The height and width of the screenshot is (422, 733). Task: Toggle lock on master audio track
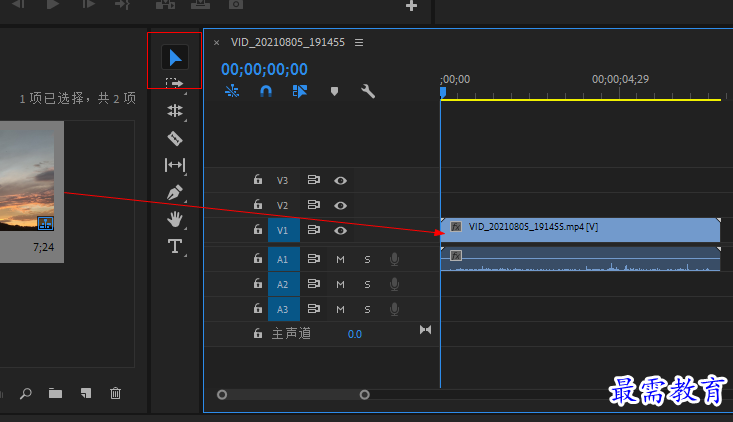tap(258, 334)
